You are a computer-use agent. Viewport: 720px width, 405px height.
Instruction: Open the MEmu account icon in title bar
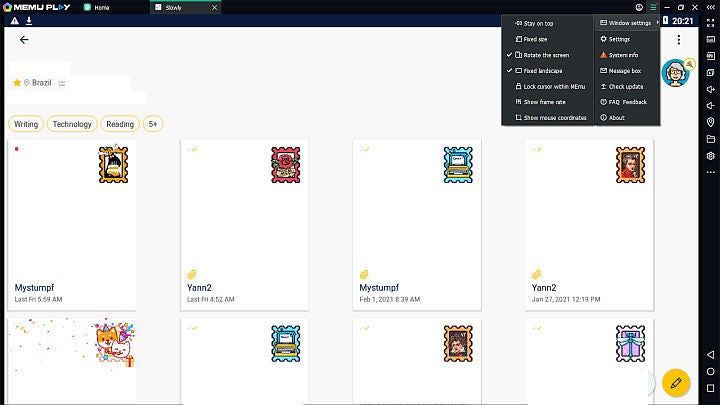639,7
